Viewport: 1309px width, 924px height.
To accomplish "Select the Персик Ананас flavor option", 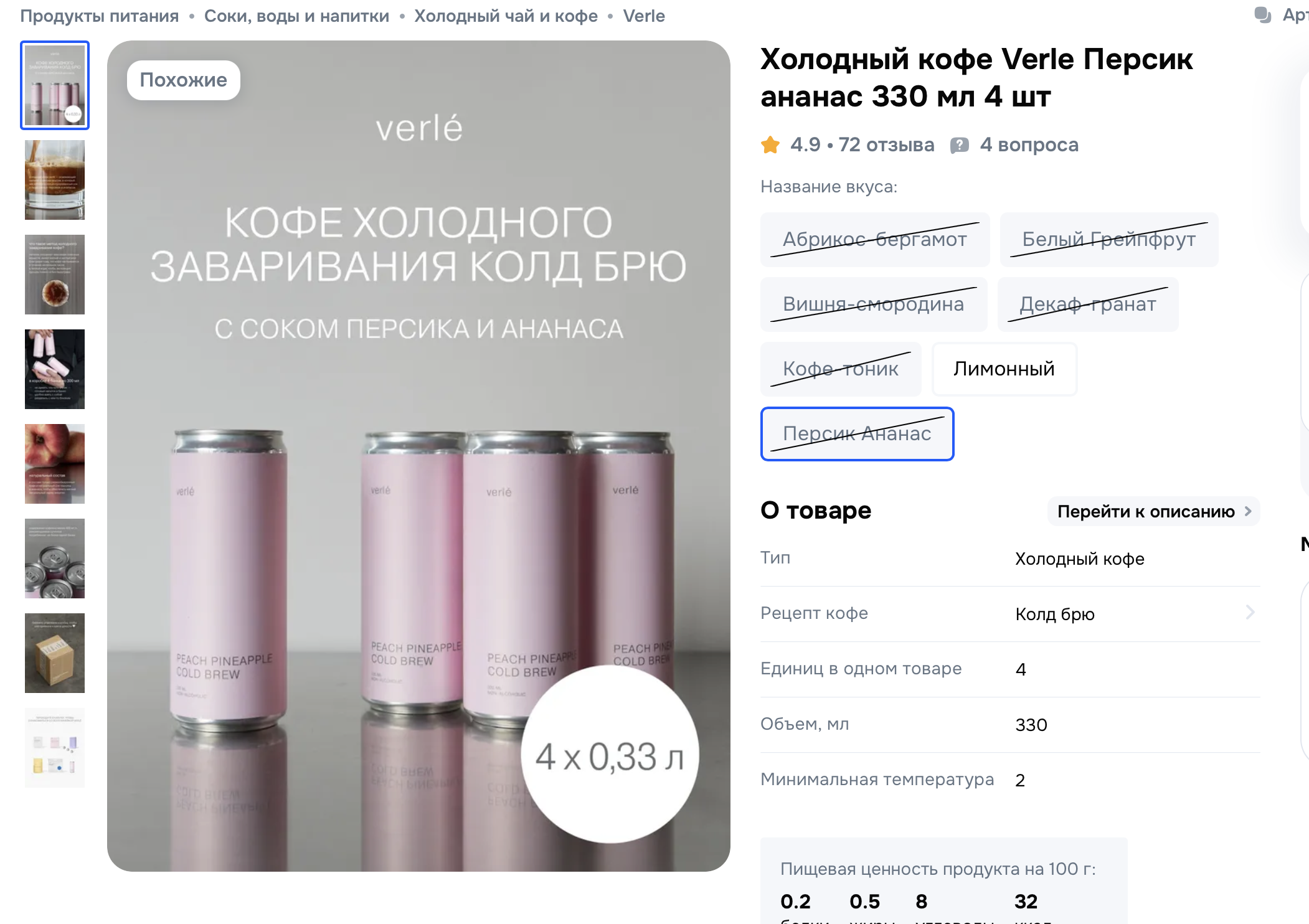I will pyautogui.click(x=857, y=433).
